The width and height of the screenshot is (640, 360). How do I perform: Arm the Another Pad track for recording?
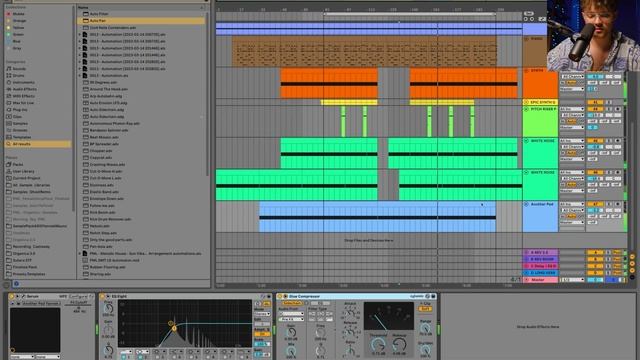point(618,204)
